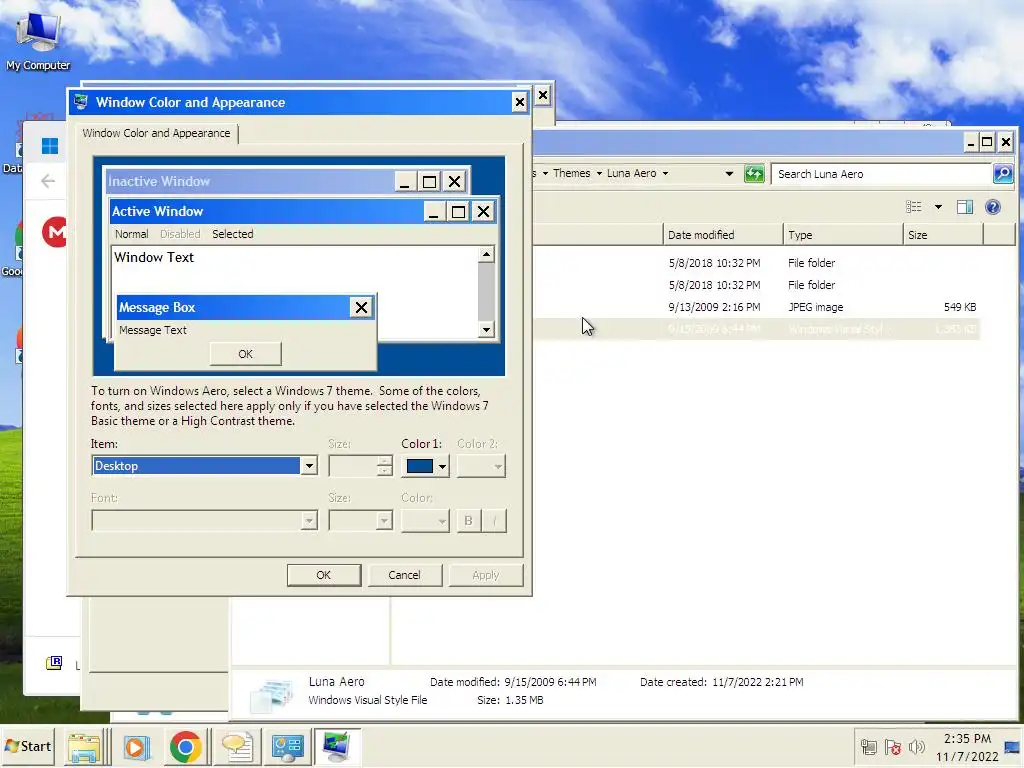Select the Window Color and Appearance tab
This screenshot has height=768, width=1024.
[x=157, y=133]
